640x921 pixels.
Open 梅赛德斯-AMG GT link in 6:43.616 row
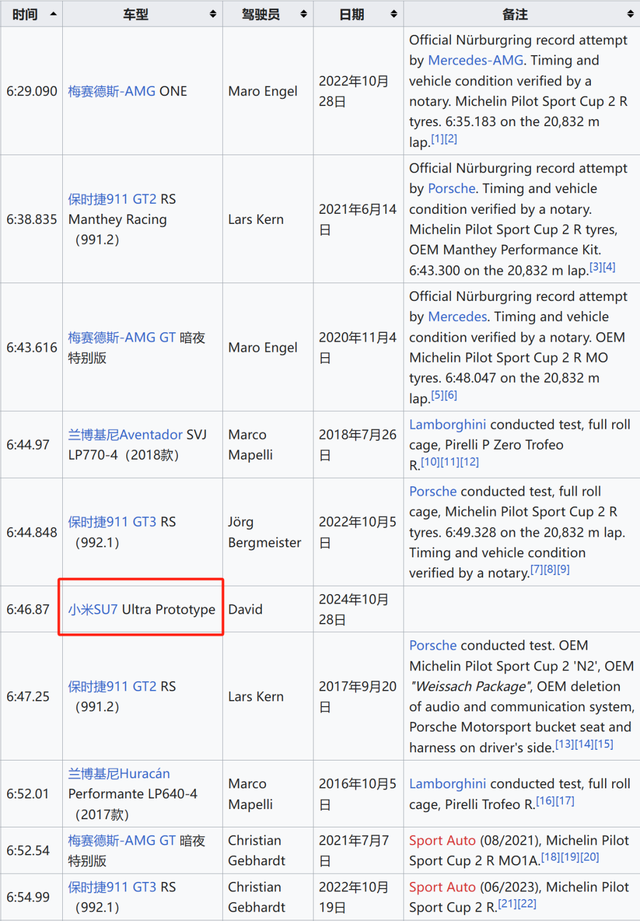pos(122,337)
